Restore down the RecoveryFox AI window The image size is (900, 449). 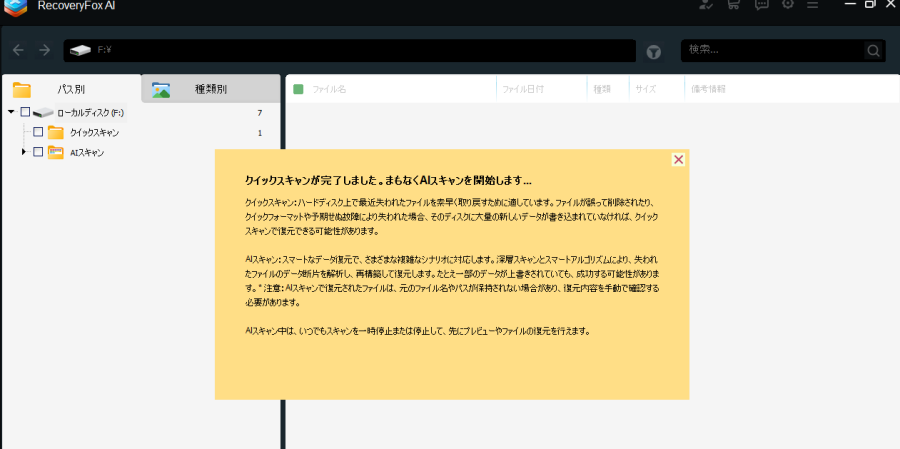(x=871, y=3)
